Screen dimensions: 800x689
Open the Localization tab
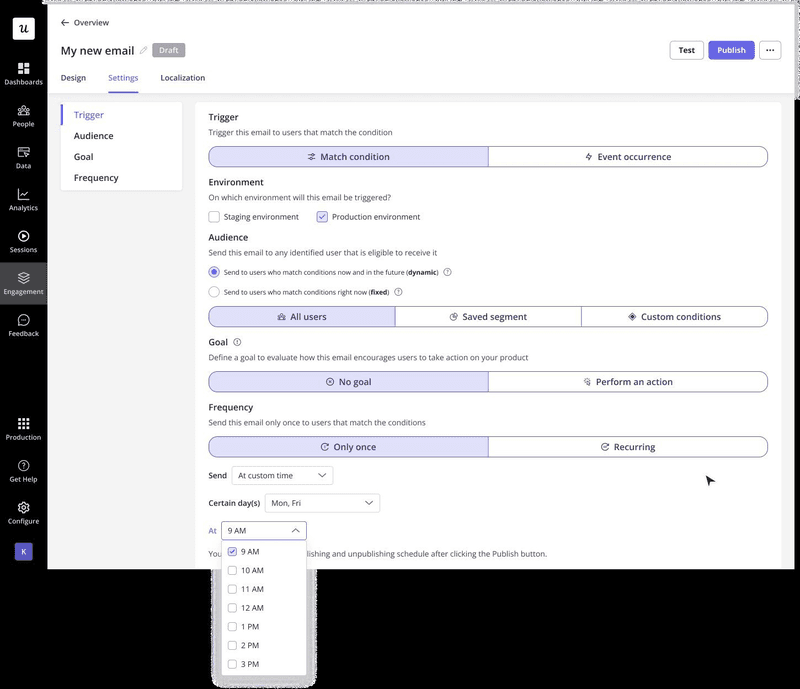(x=183, y=77)
